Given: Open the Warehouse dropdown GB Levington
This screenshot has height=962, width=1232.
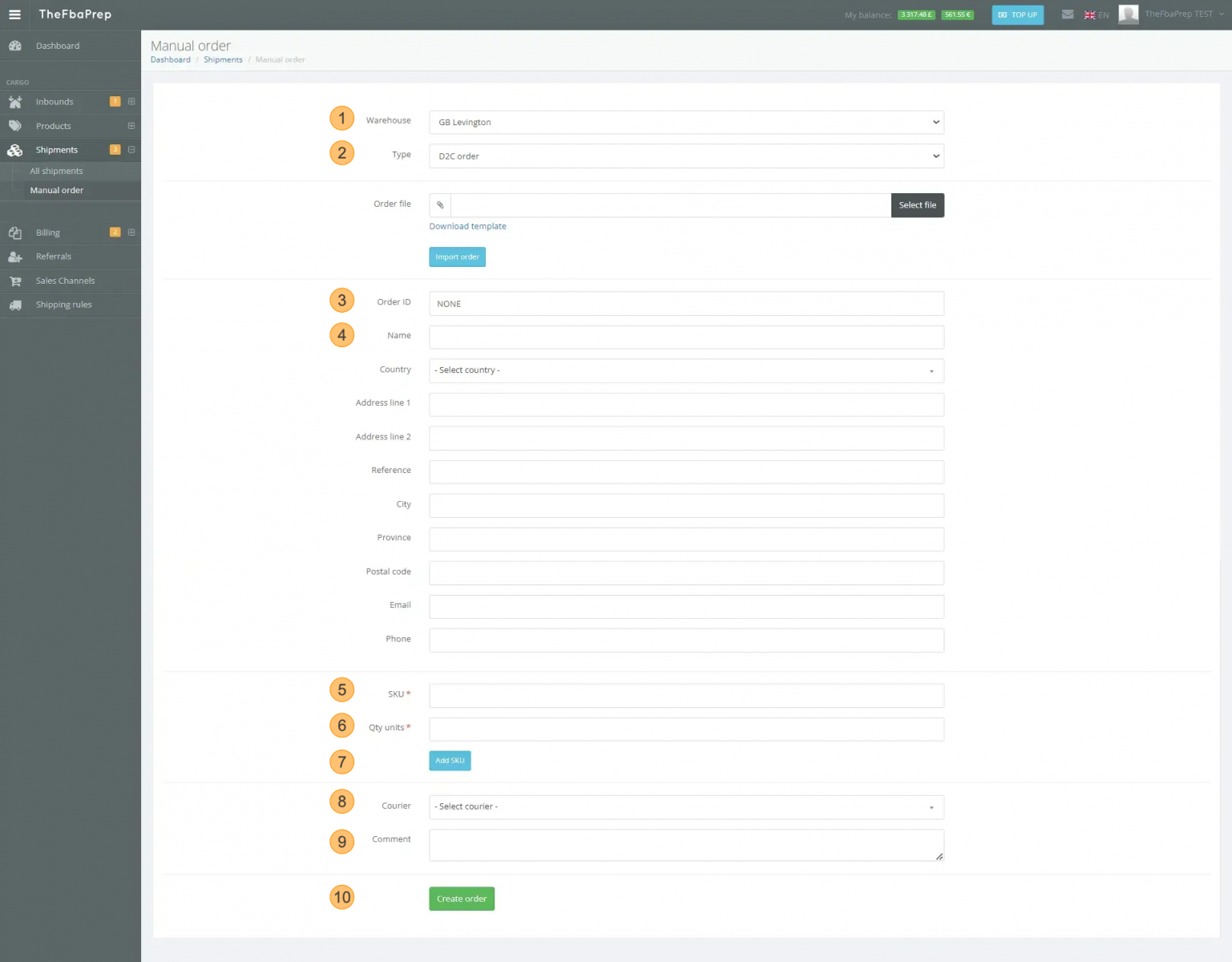Looking at the screenshot, I should pyautogui.click(x=686, y=122).
